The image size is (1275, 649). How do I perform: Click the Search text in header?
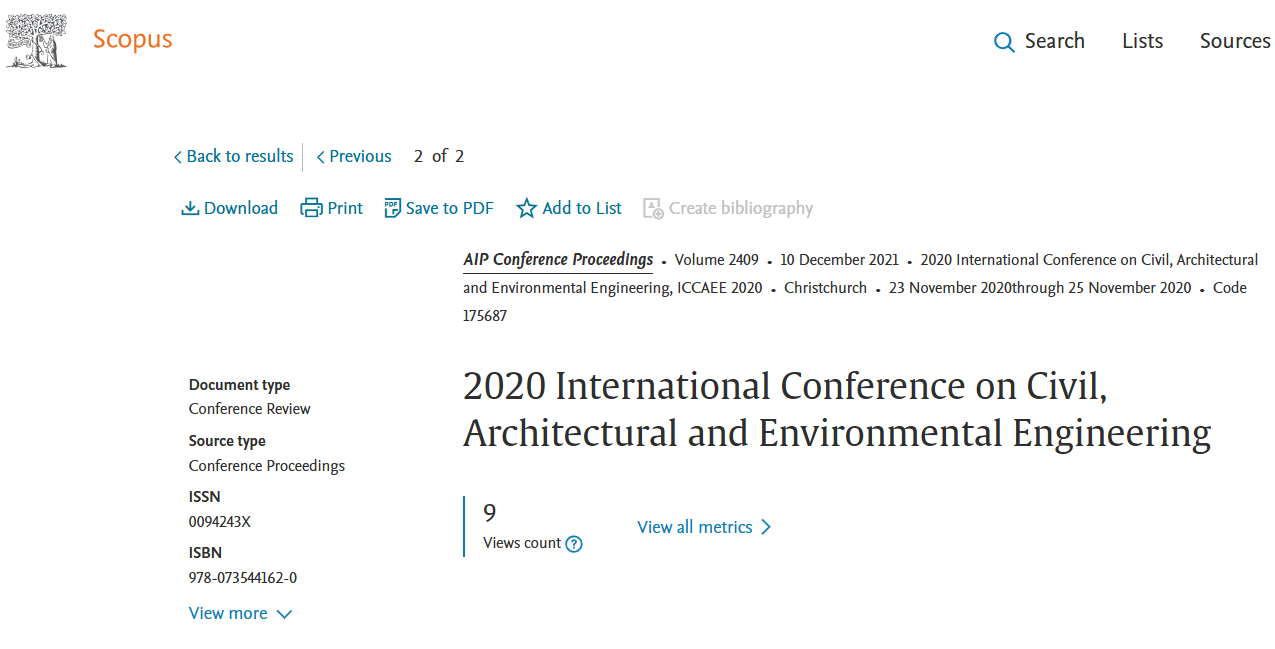pos(1054,41)
